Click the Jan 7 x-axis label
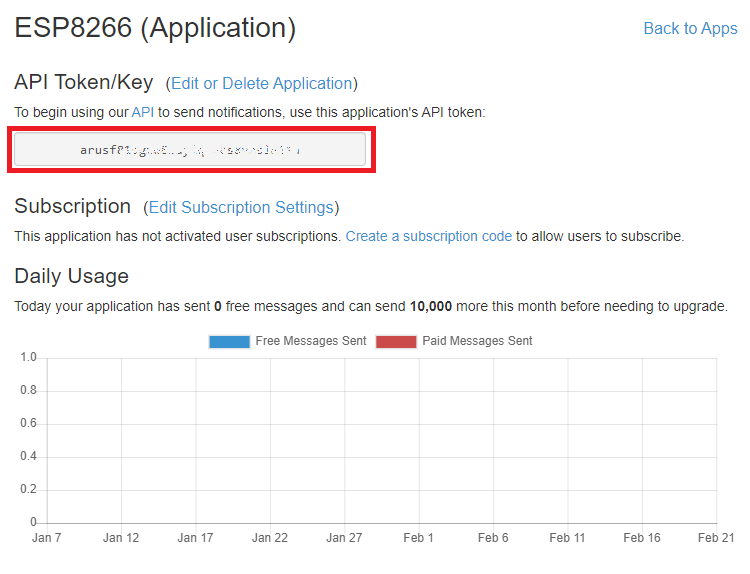 click(46, 537)
